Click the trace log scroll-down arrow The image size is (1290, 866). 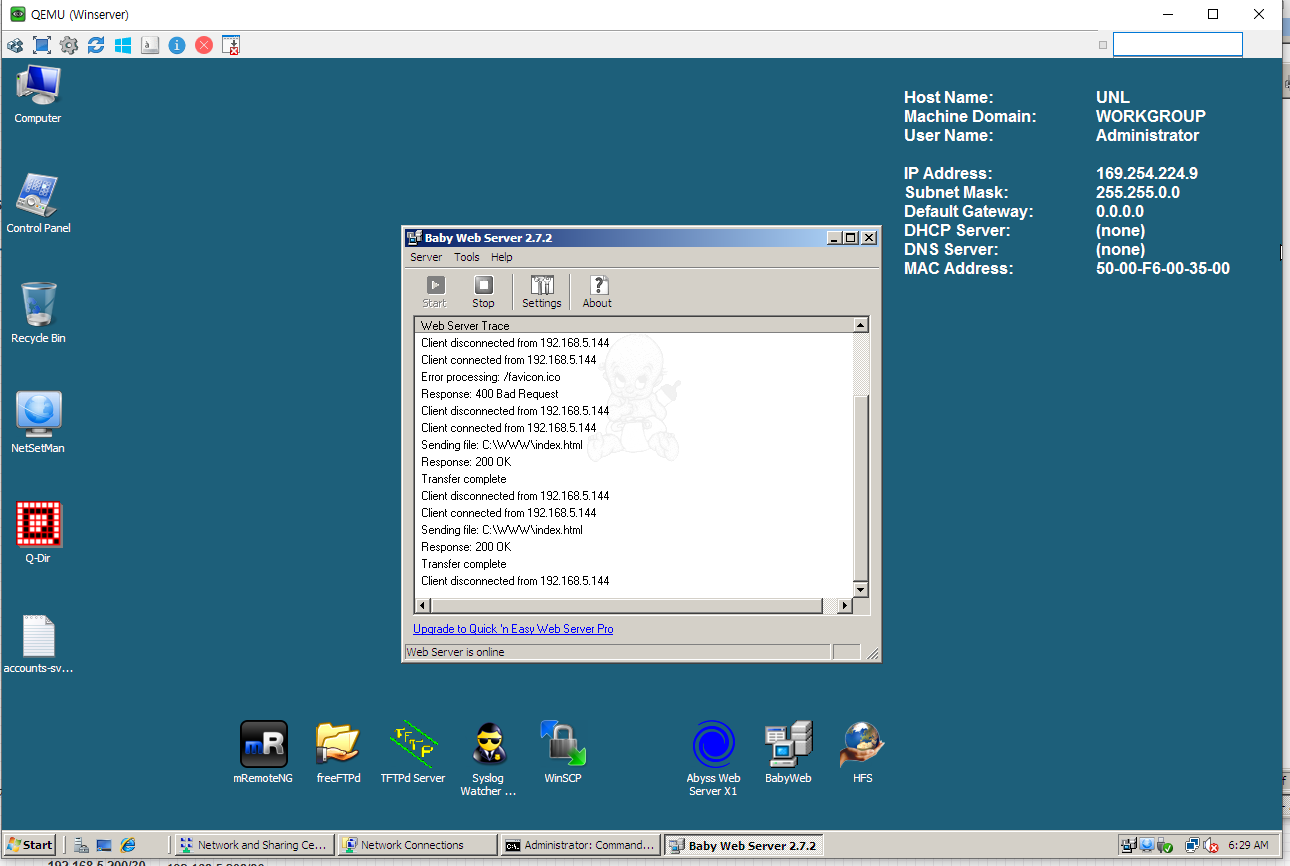pyautogui.click(x=860, y=590)
